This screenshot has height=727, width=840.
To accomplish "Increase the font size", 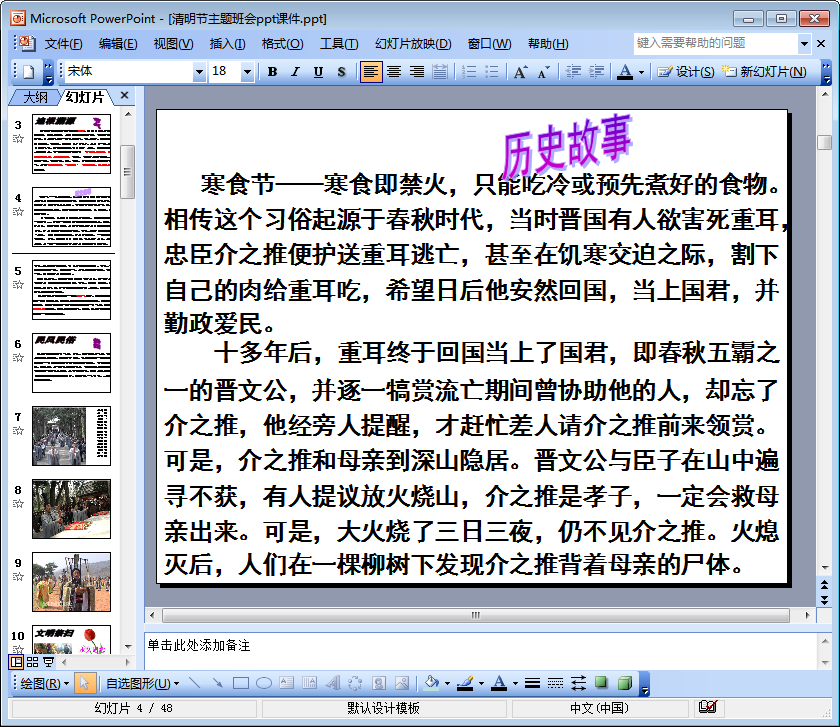I will click(x=520, y=71).
